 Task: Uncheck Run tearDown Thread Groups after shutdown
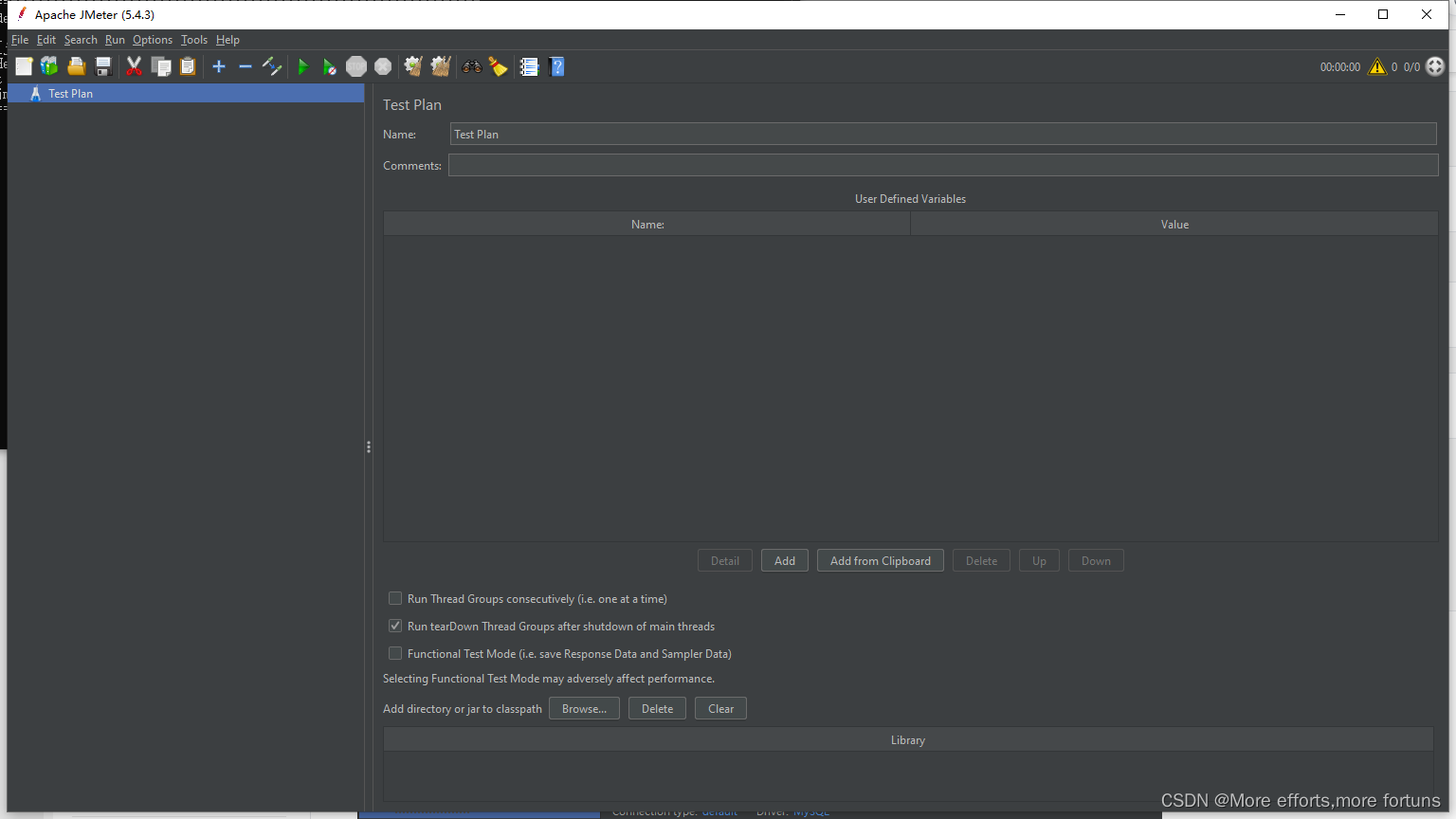395,626
